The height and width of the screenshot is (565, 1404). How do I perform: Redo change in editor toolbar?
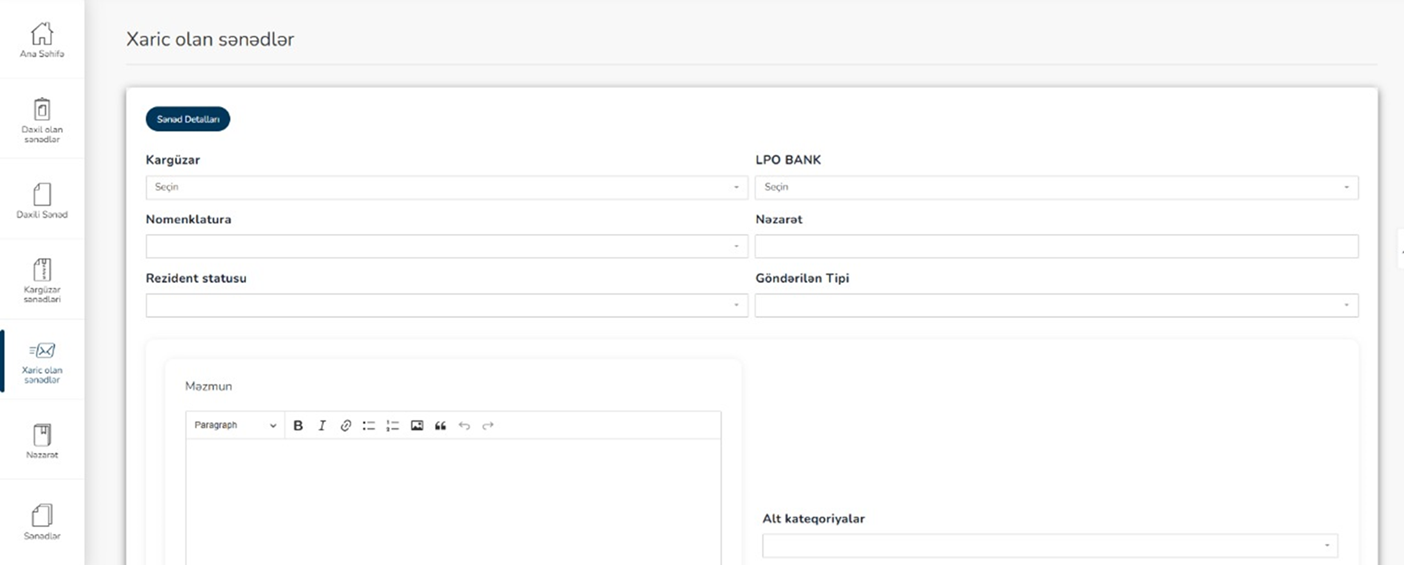point(488,426)
